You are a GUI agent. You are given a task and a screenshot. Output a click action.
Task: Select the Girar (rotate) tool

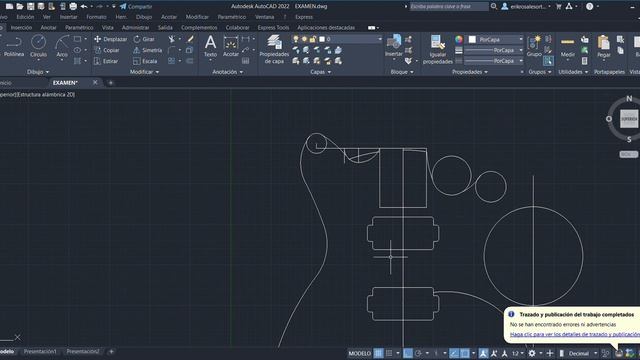(144, 39)
